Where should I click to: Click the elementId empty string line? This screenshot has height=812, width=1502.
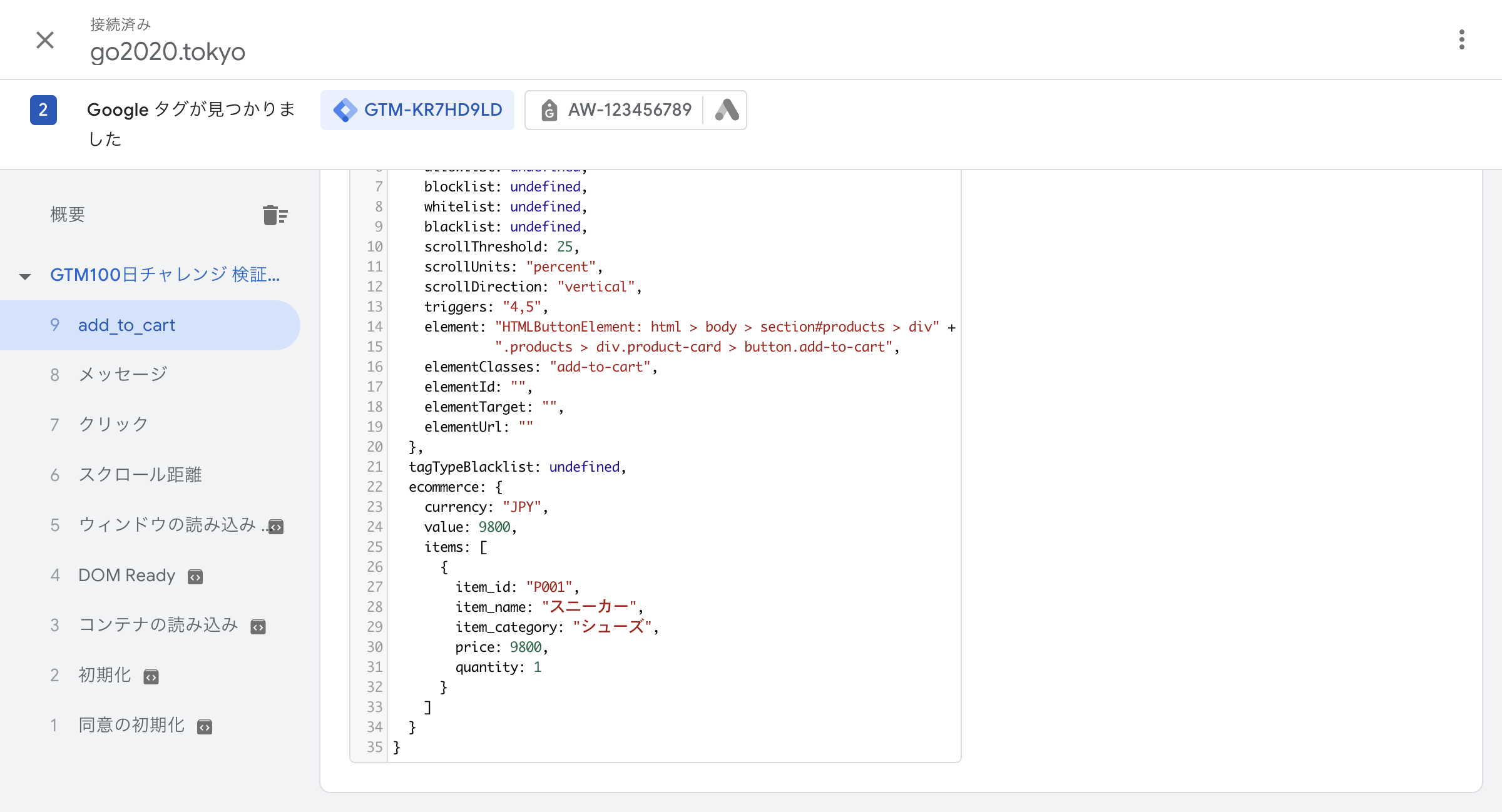click(478, 387)
